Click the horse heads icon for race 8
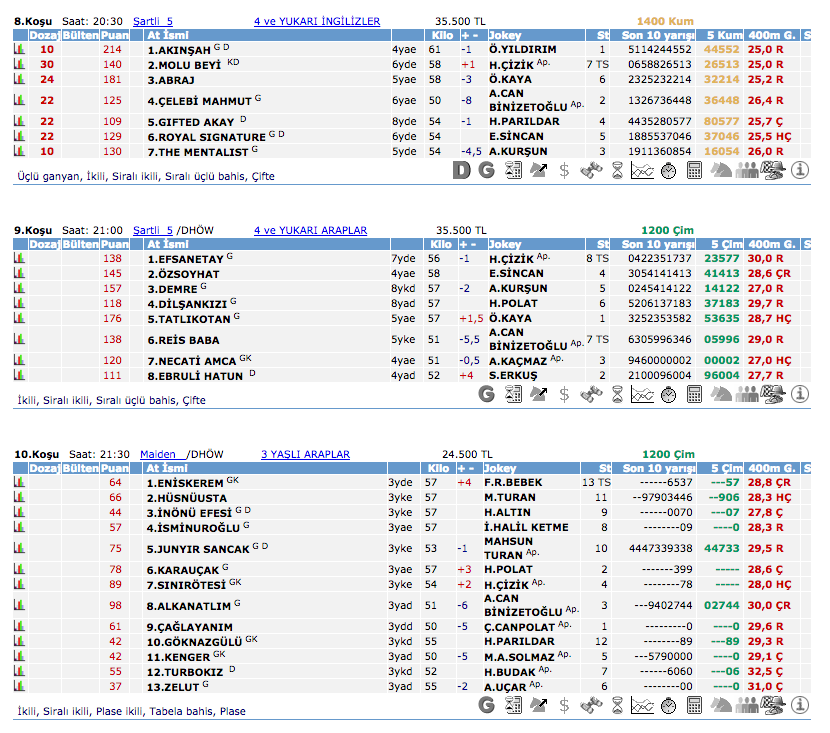This screenshot has height=733, width=830. click(x=721, y=171)
